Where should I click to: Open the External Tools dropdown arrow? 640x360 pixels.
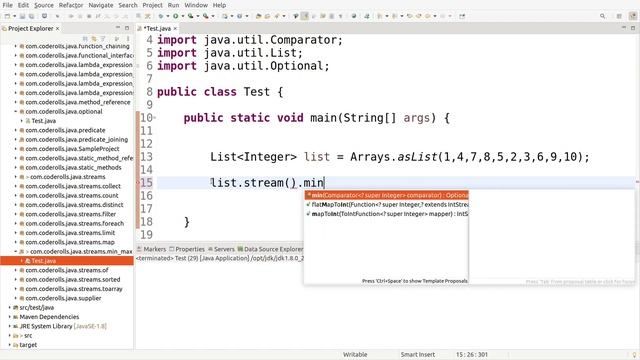[213, 16]
